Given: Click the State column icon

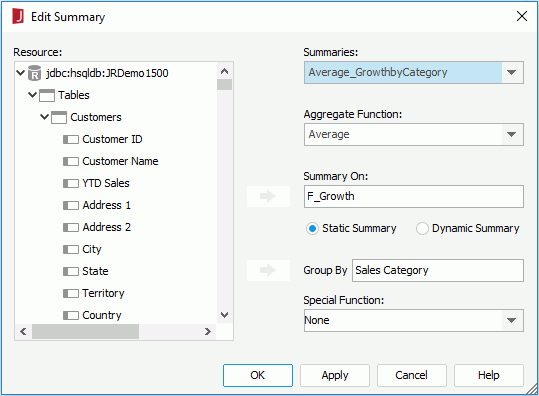Looking at the screenshot, I should [x=71, y=272].
